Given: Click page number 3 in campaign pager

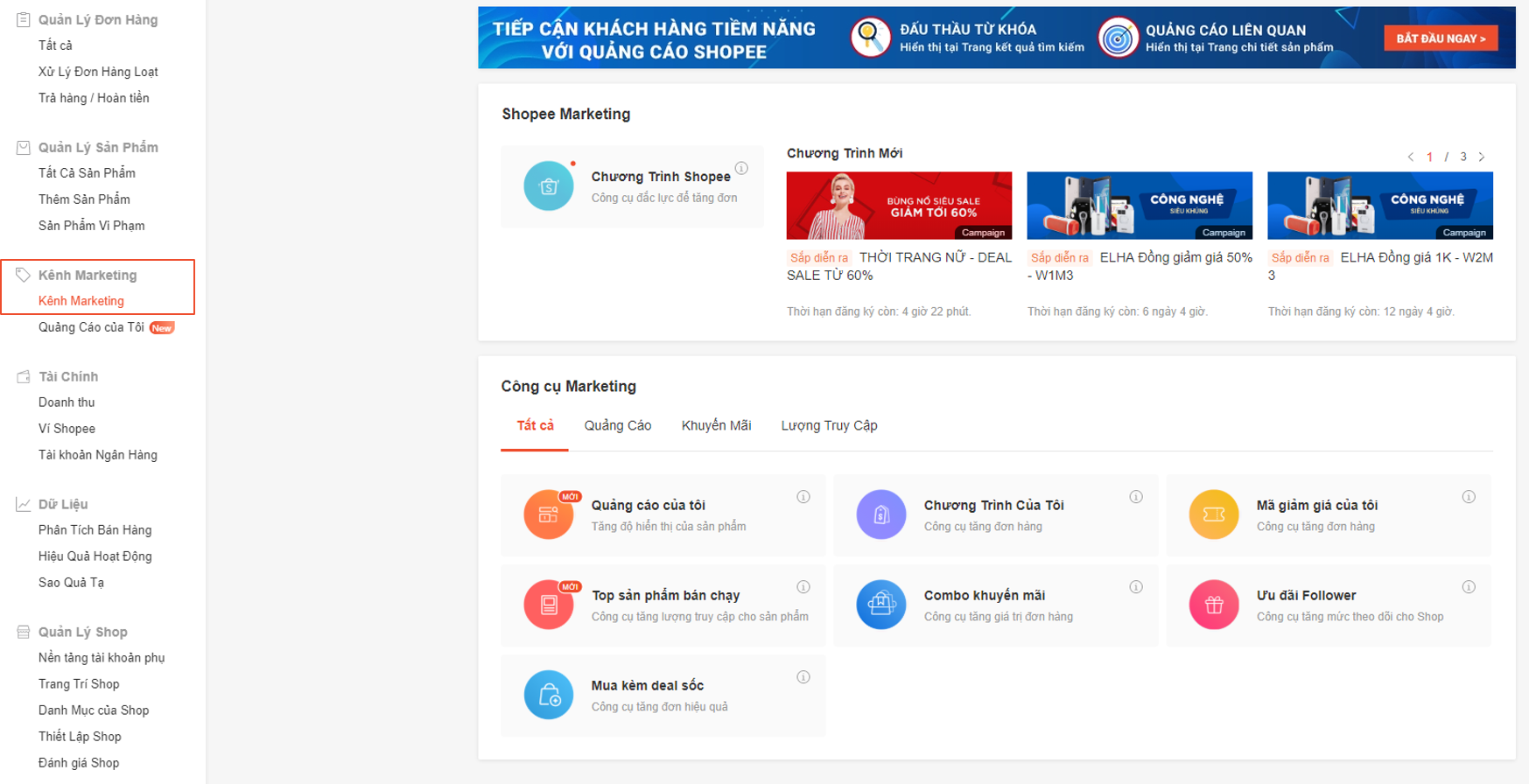Looking at the screenshot, I should [x=1463, y=157].
